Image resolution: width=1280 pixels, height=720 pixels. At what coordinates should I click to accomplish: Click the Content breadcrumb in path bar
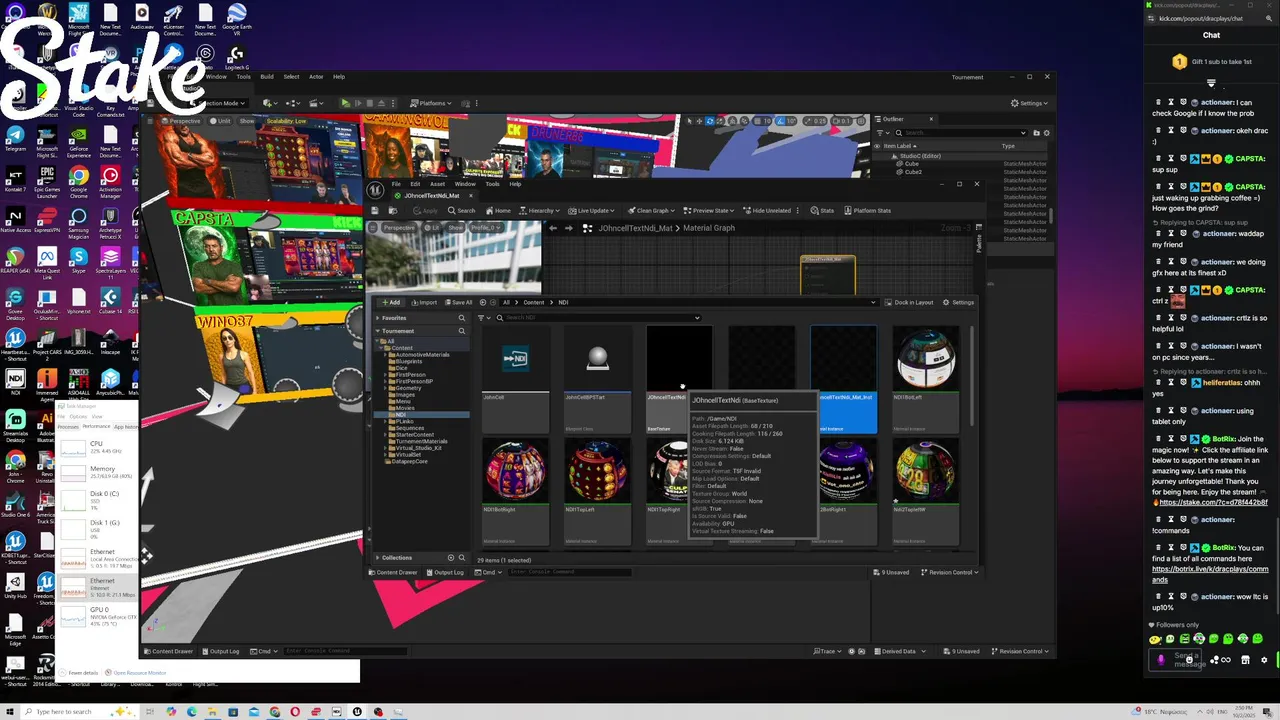click(x=534, y=302)
